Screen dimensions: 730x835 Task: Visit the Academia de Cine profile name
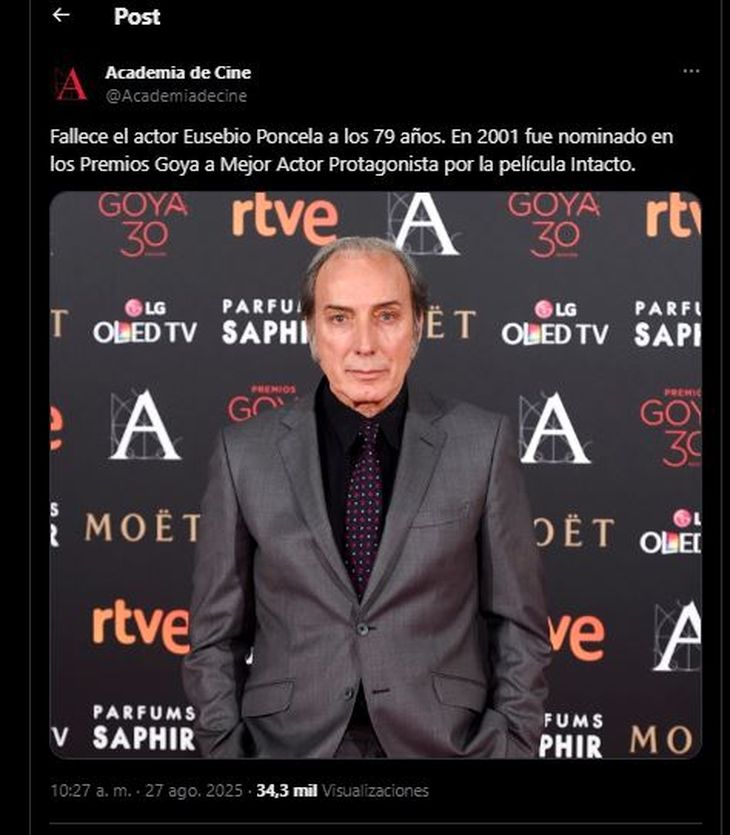178,72
